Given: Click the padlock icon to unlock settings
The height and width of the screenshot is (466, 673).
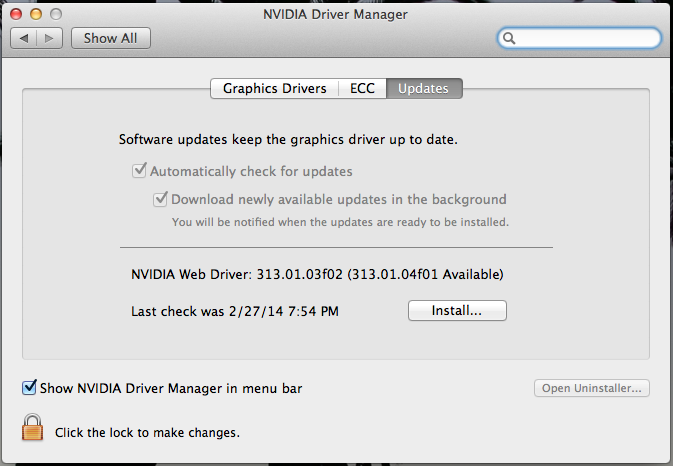Looking at the screenshot, I should click(33, 428).
